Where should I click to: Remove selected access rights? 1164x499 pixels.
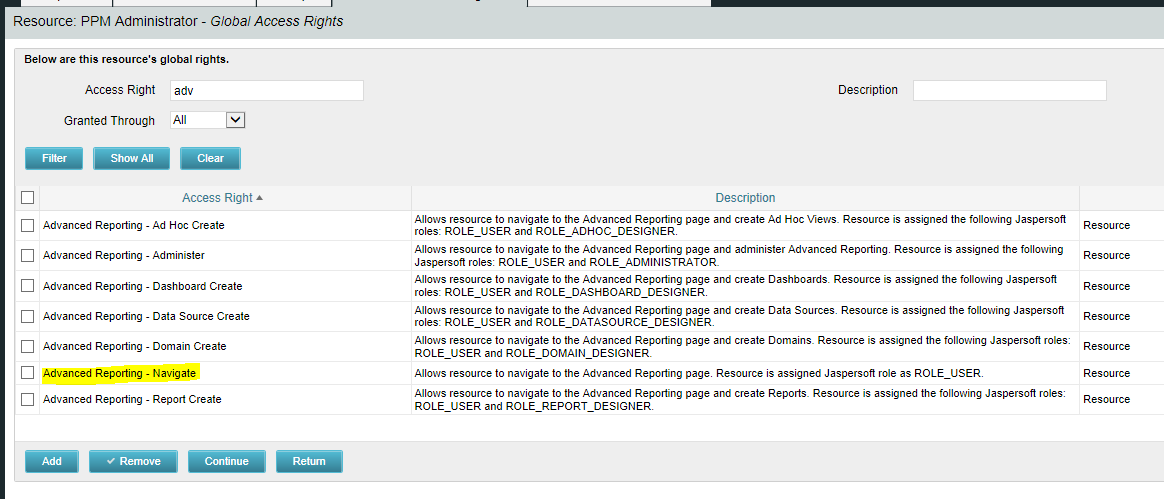point(134,461)
